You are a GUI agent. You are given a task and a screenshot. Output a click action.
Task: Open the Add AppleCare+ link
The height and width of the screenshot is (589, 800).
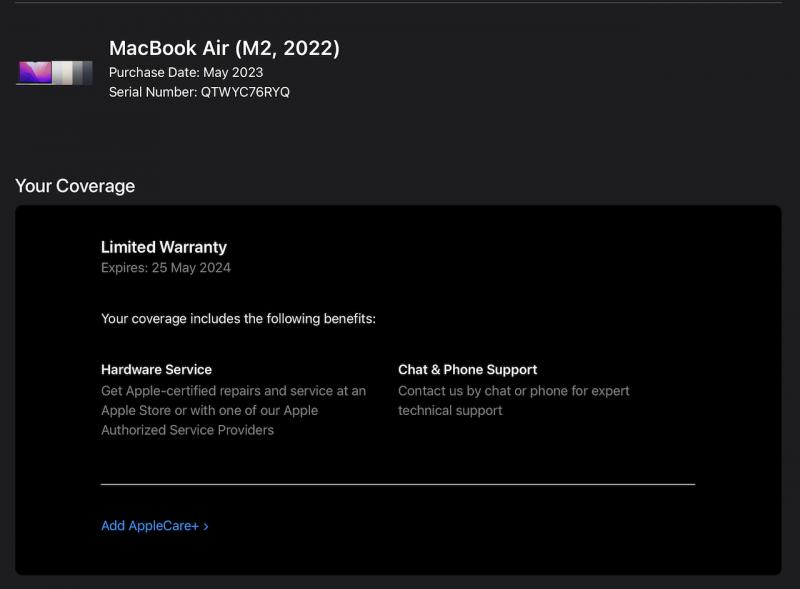tap(155, 526)
